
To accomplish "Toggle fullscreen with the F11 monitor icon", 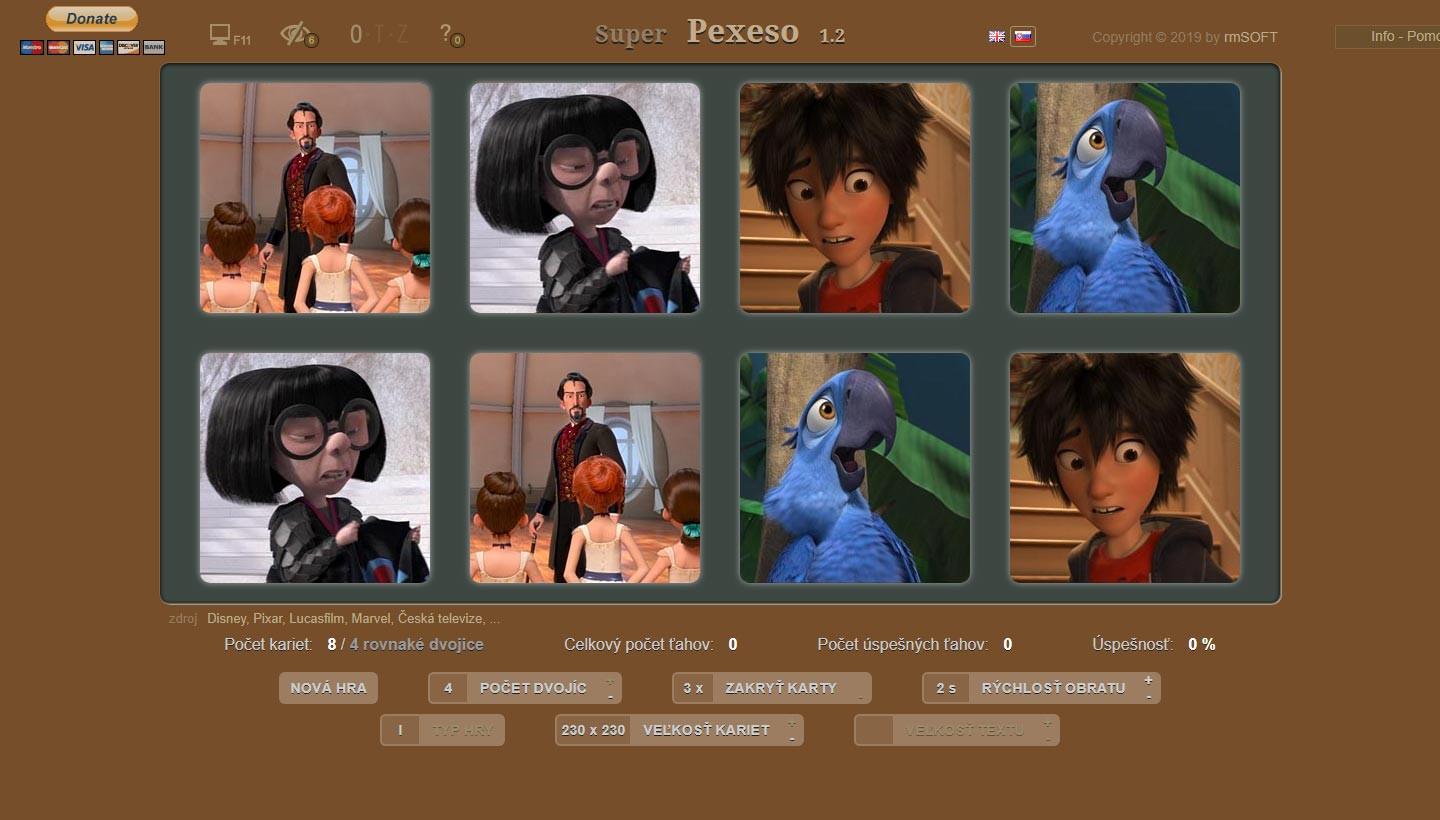I will [x=230, y=35].
